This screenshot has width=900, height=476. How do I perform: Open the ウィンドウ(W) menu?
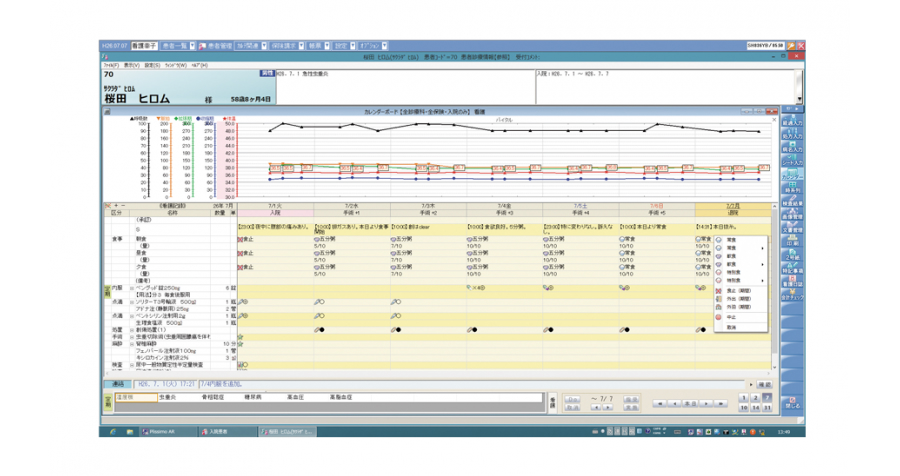pos(176,65)
